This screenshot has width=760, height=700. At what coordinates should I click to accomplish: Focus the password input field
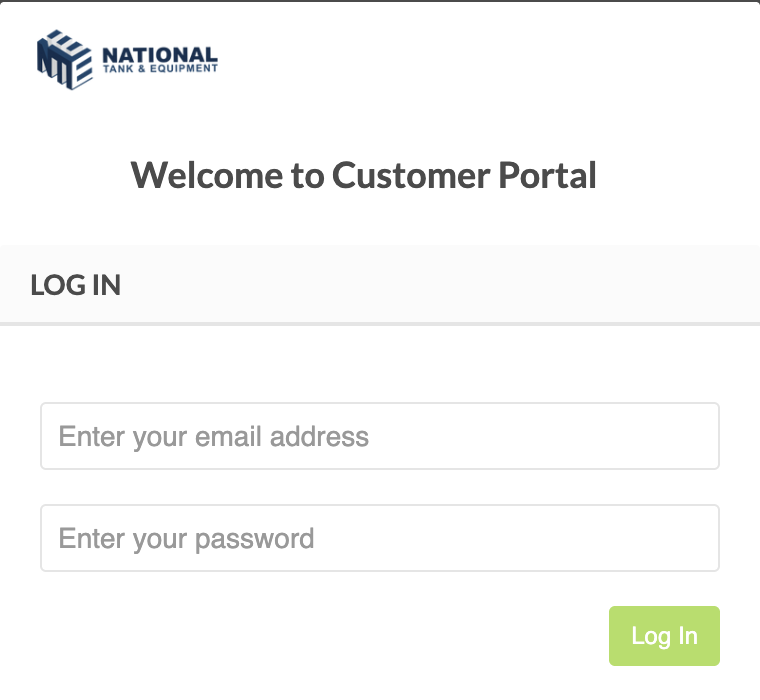click(x=380, y=538)
